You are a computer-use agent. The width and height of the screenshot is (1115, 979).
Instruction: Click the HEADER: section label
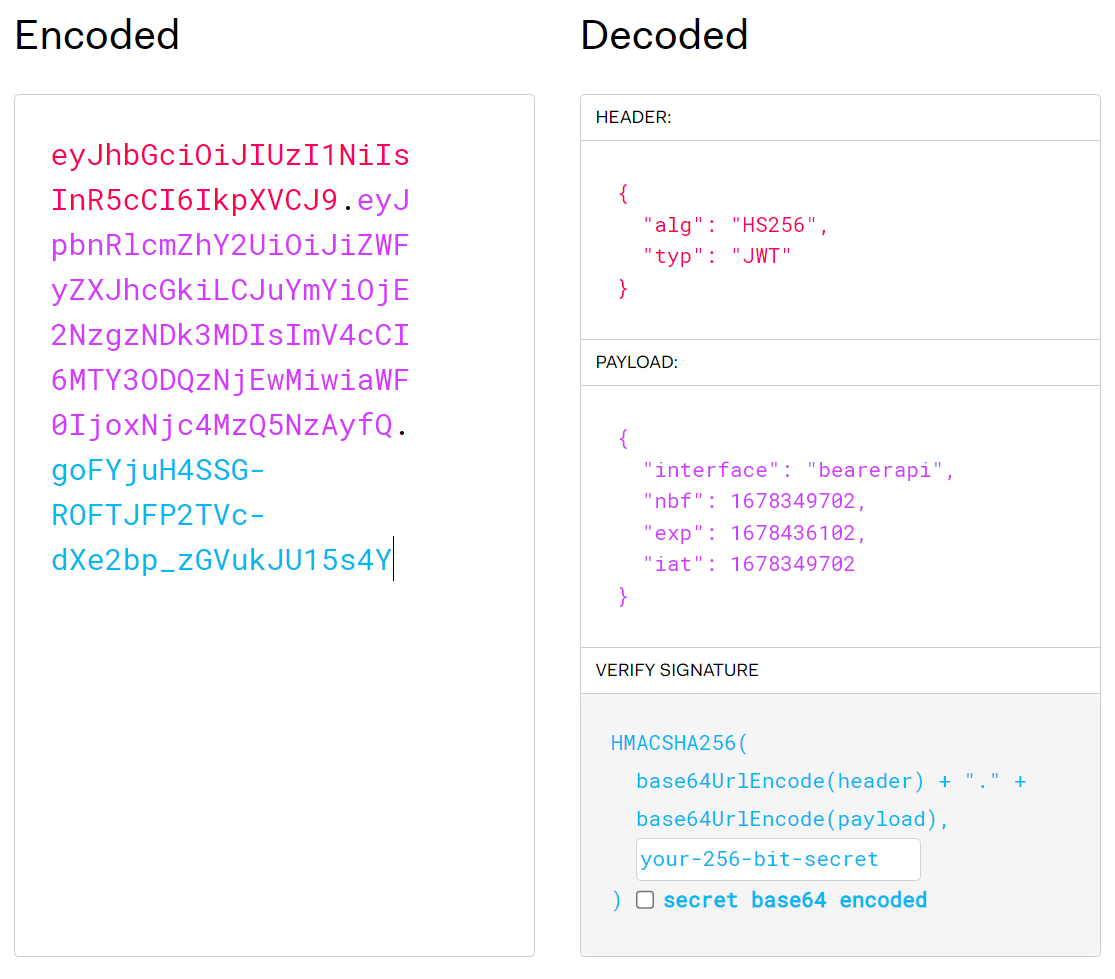tap(633, 117)
